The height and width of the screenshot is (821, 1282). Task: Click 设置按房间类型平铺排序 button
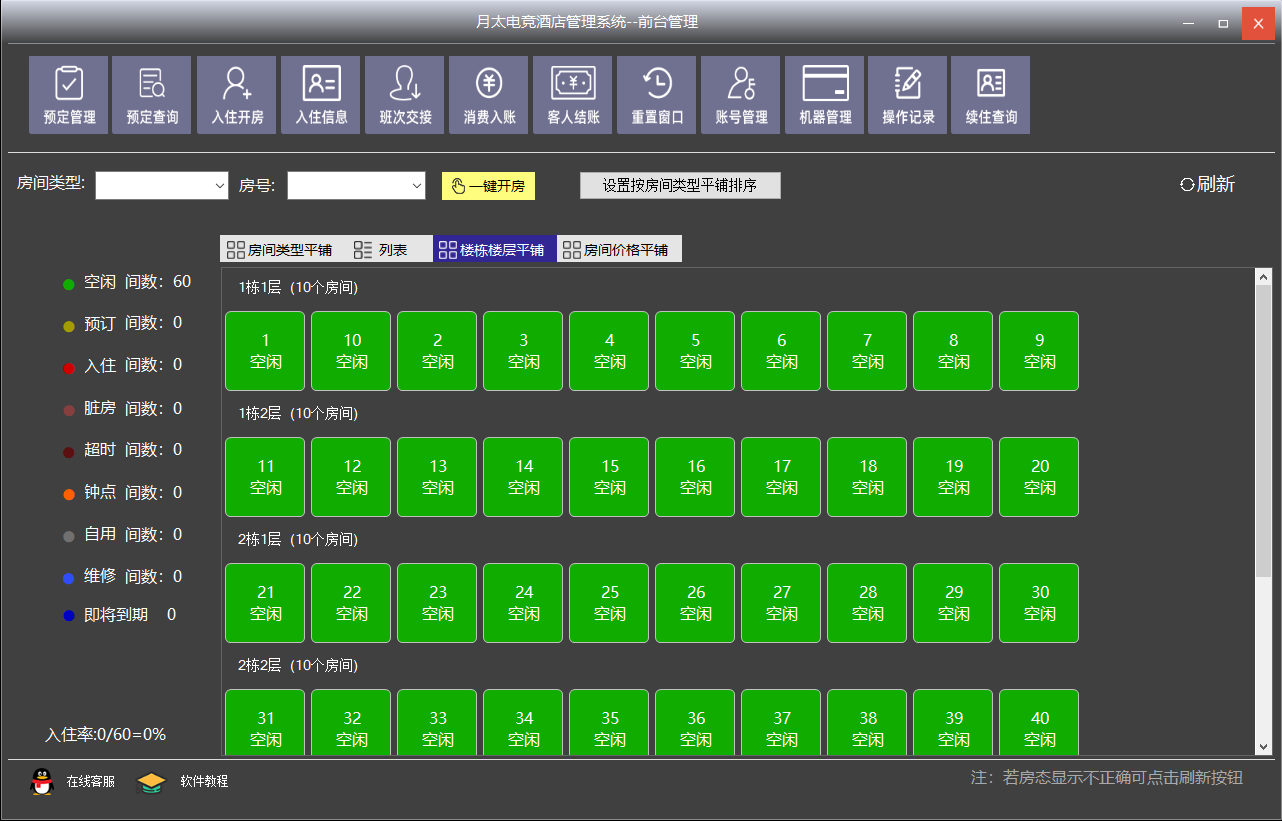(x=680, y=186)
